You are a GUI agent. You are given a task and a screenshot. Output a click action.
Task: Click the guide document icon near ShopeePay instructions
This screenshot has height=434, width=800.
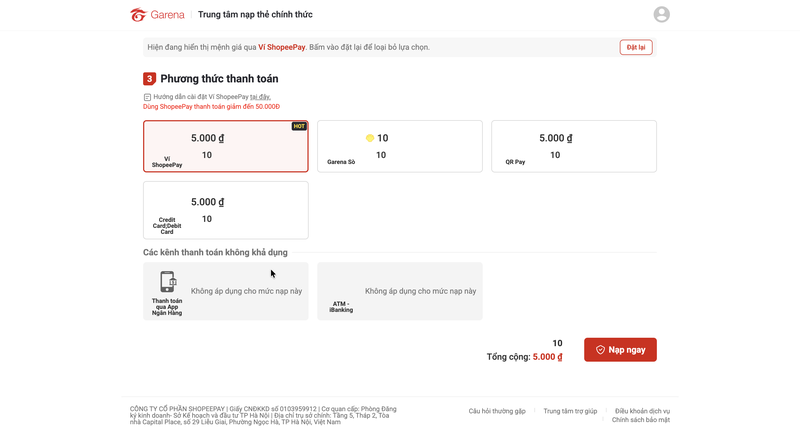[x=147, y=97]
